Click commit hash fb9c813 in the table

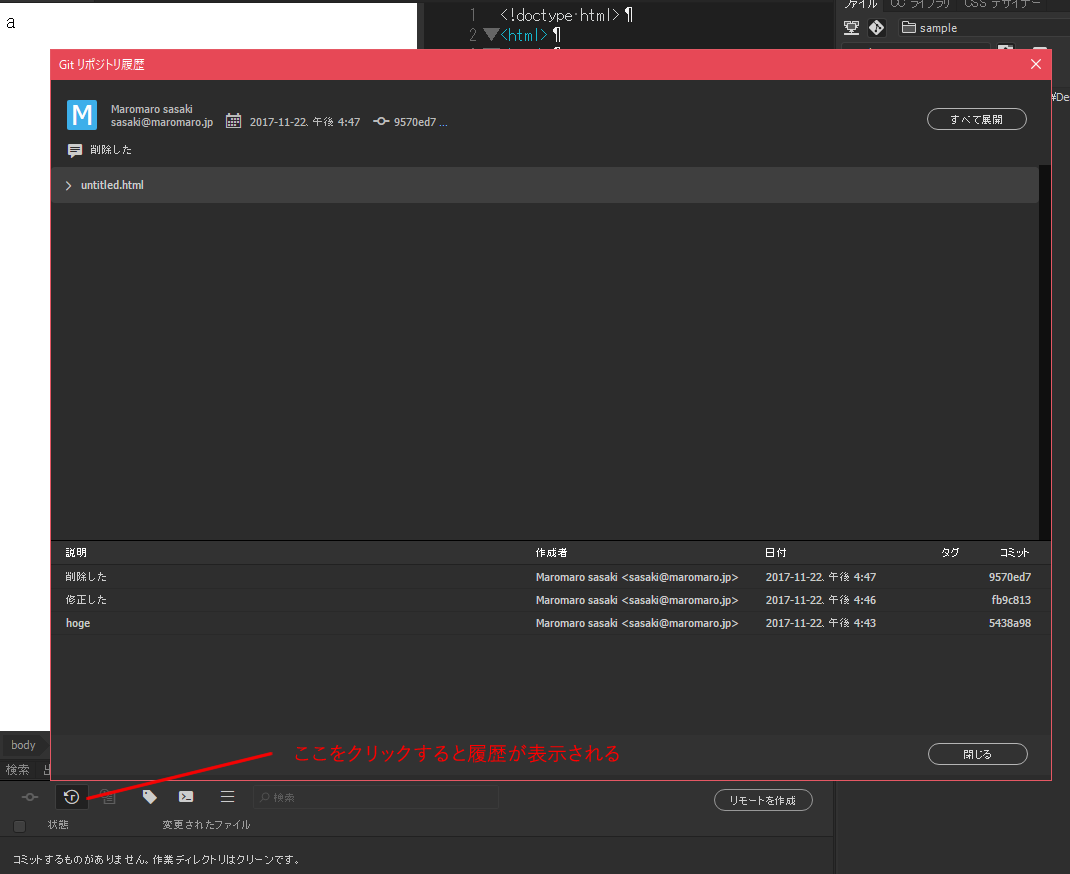point(1011,600)
